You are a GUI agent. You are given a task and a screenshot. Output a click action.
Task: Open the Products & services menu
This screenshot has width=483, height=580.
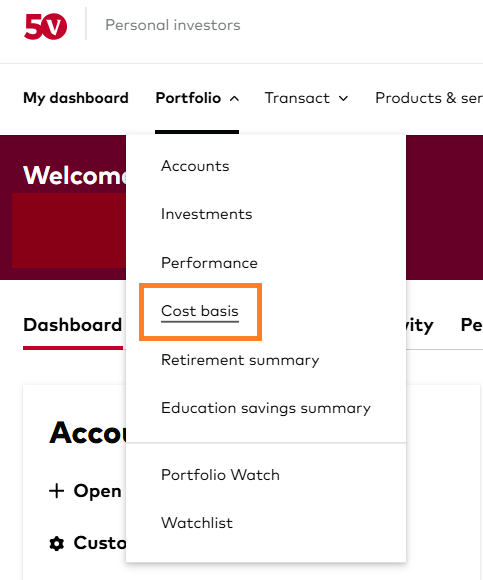(x=429, y=98)
